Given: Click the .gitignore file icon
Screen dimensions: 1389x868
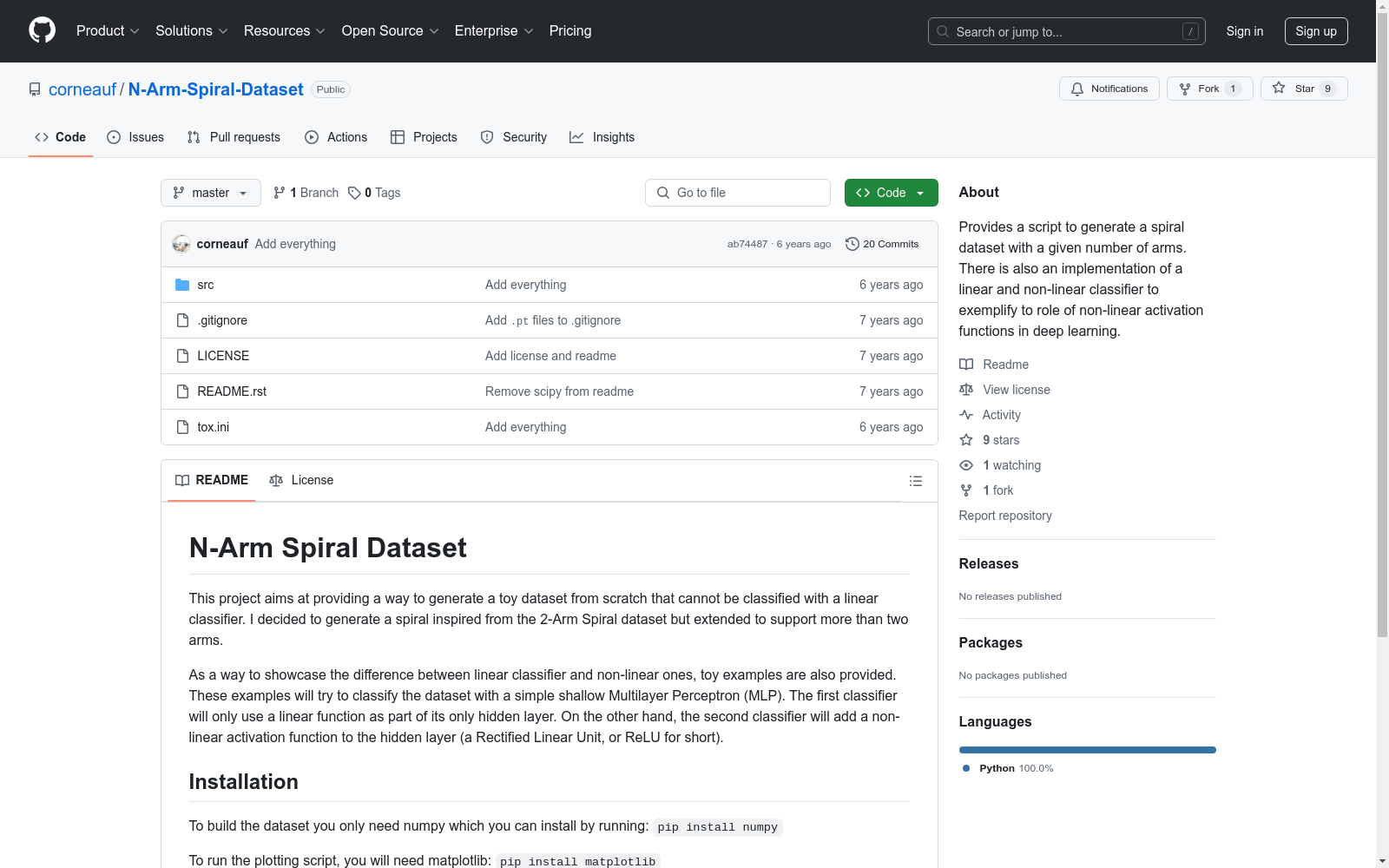Looking at the screenshot, I should 182,320.
